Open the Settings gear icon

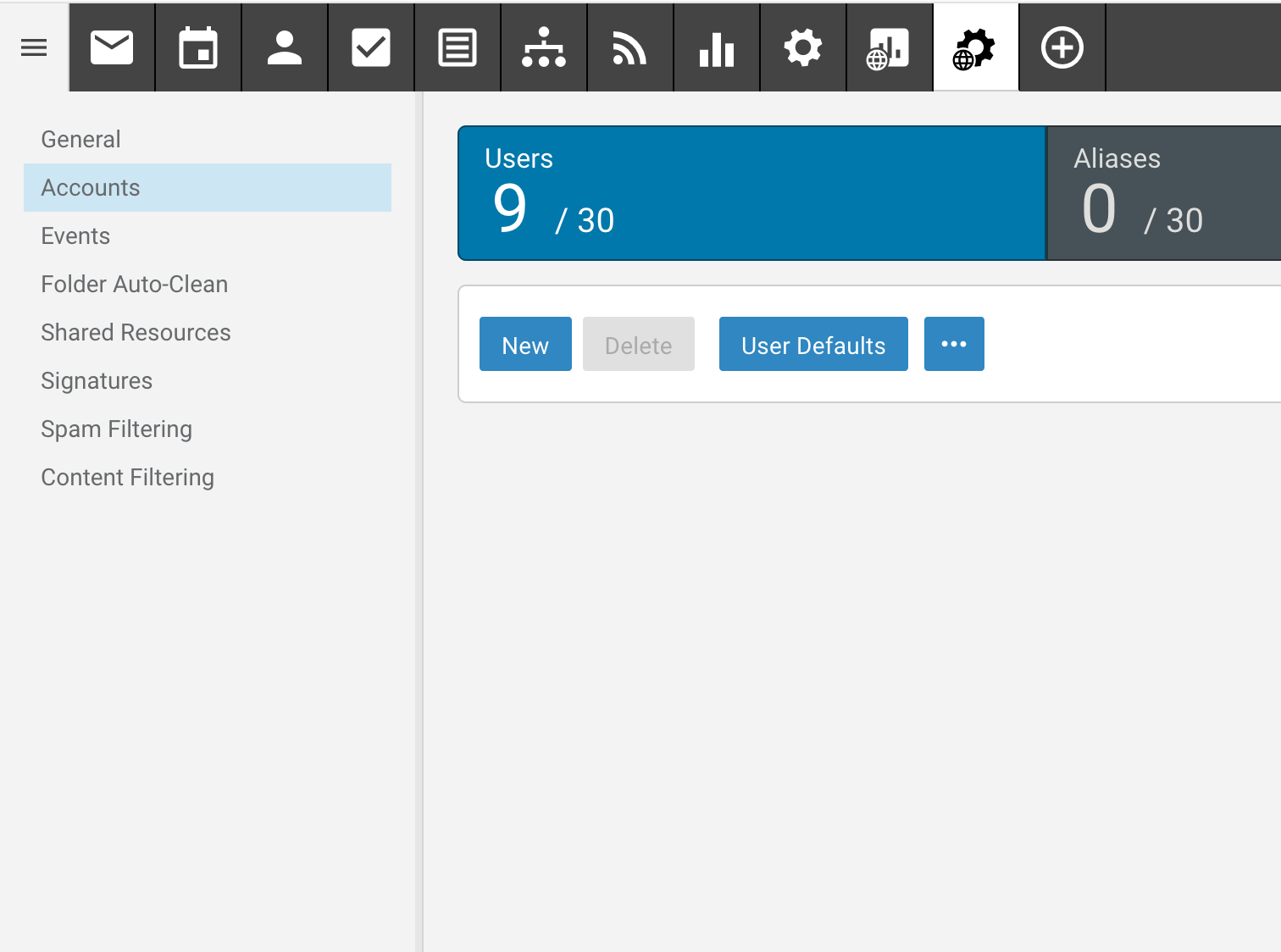click(x=803, y=47)
